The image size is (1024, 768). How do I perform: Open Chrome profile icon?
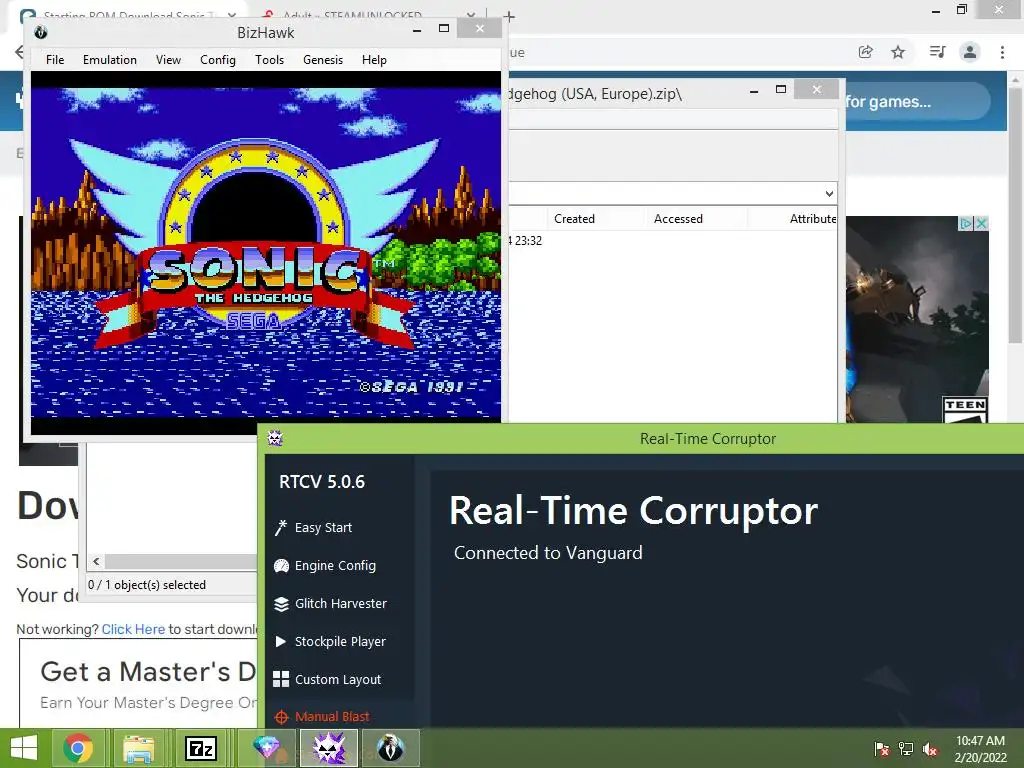coord(970,52)
